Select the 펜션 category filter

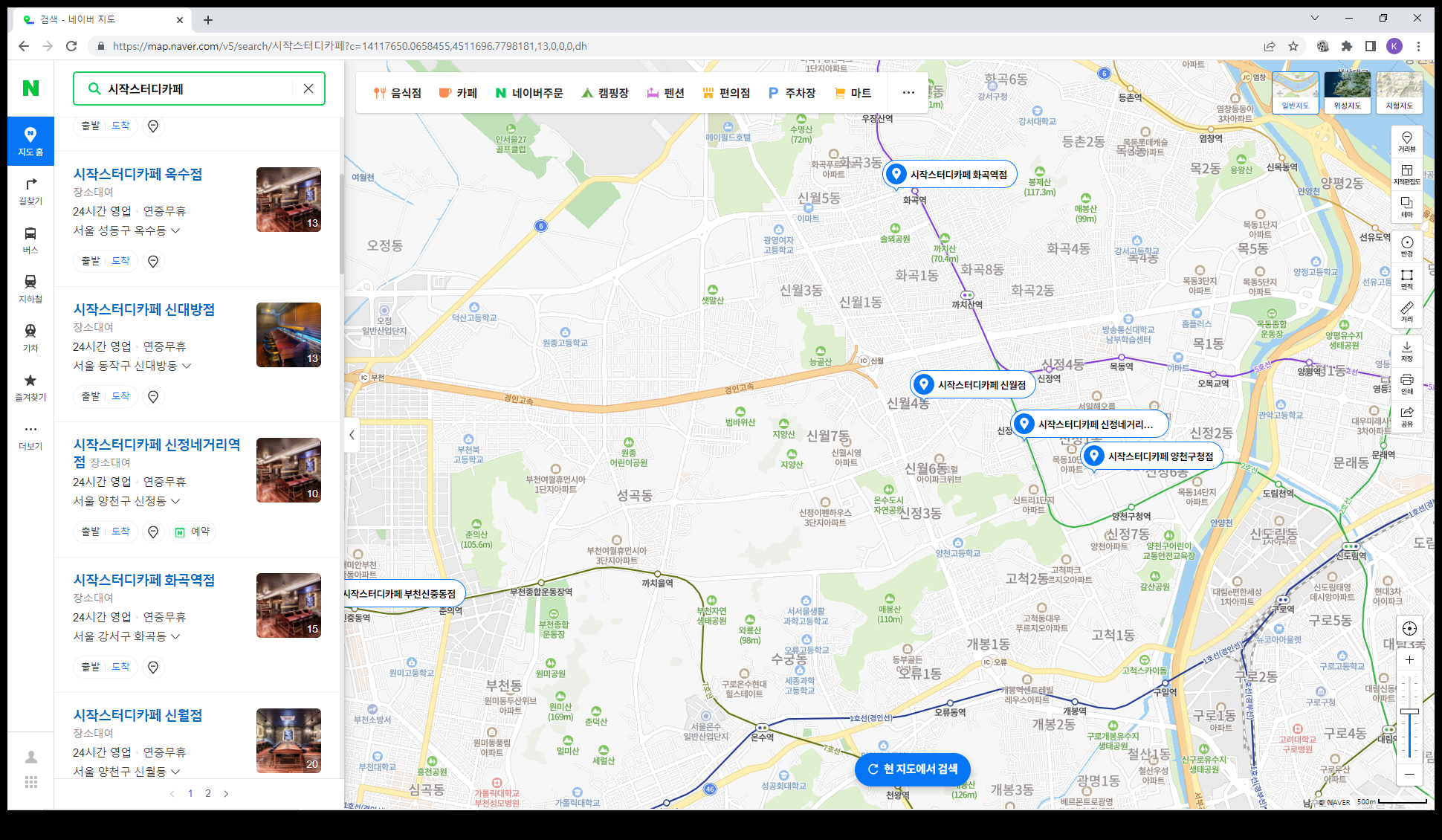tap(666, 93)
